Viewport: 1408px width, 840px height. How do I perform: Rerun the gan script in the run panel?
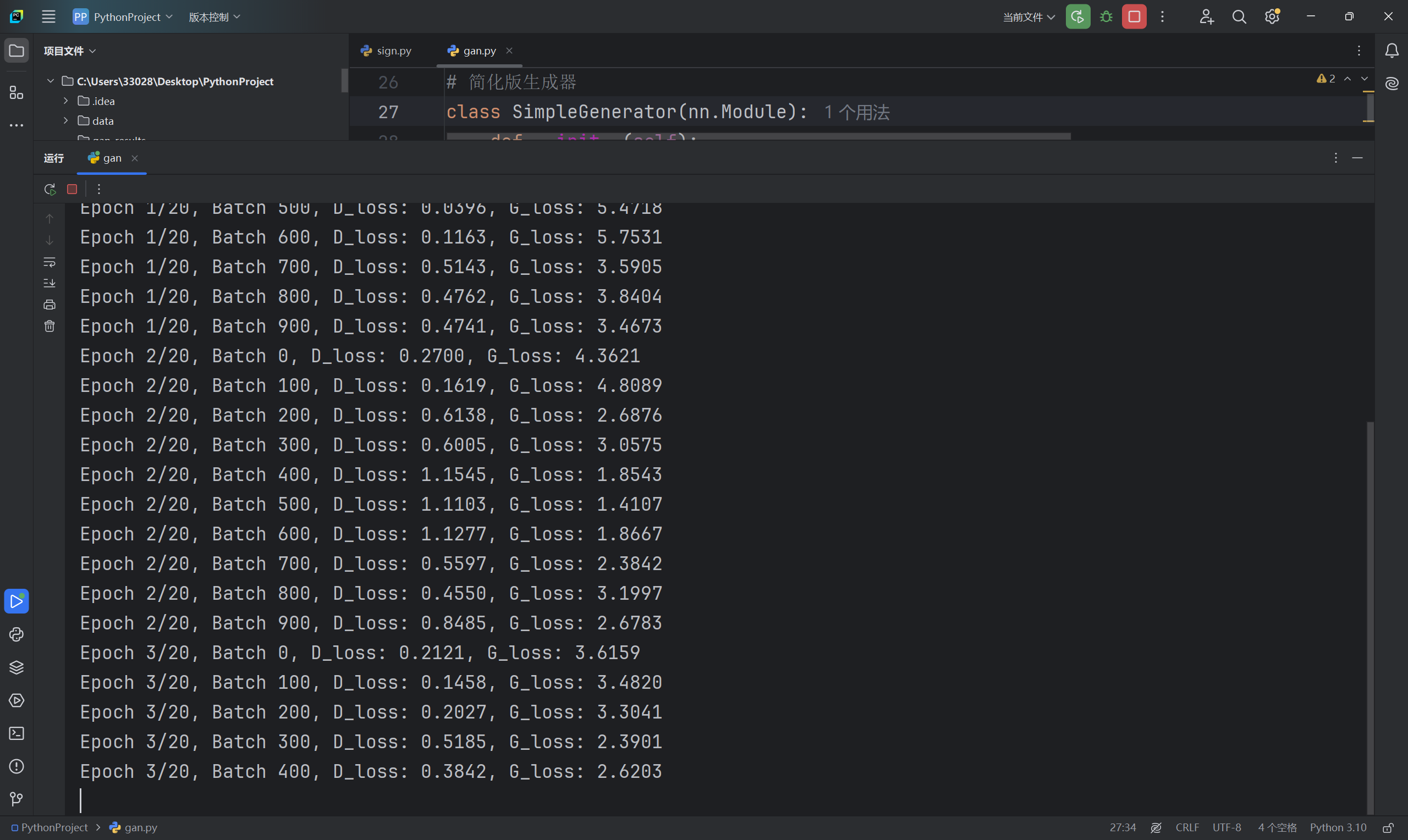pos(50,189)
